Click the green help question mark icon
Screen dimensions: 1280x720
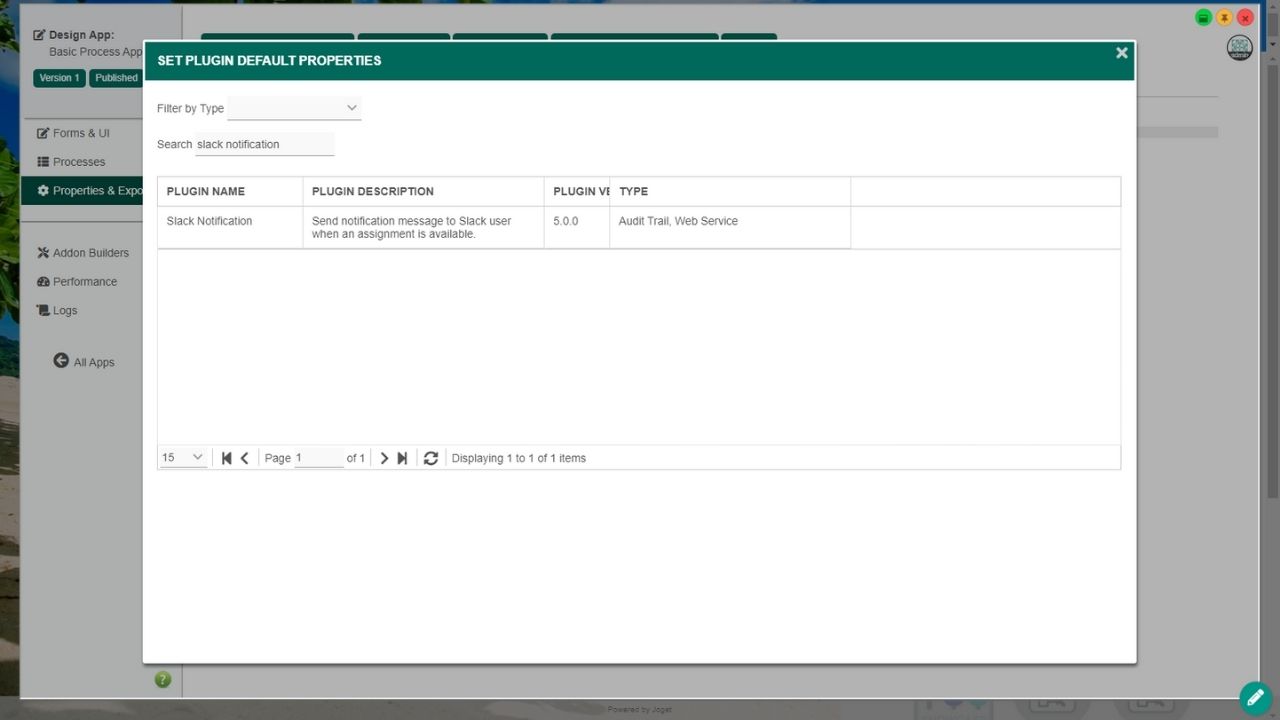click(x=163, y=680)
